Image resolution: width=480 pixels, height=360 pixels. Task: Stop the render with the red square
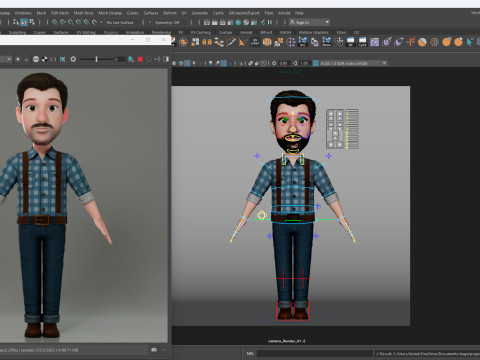[x=140, y=59]
